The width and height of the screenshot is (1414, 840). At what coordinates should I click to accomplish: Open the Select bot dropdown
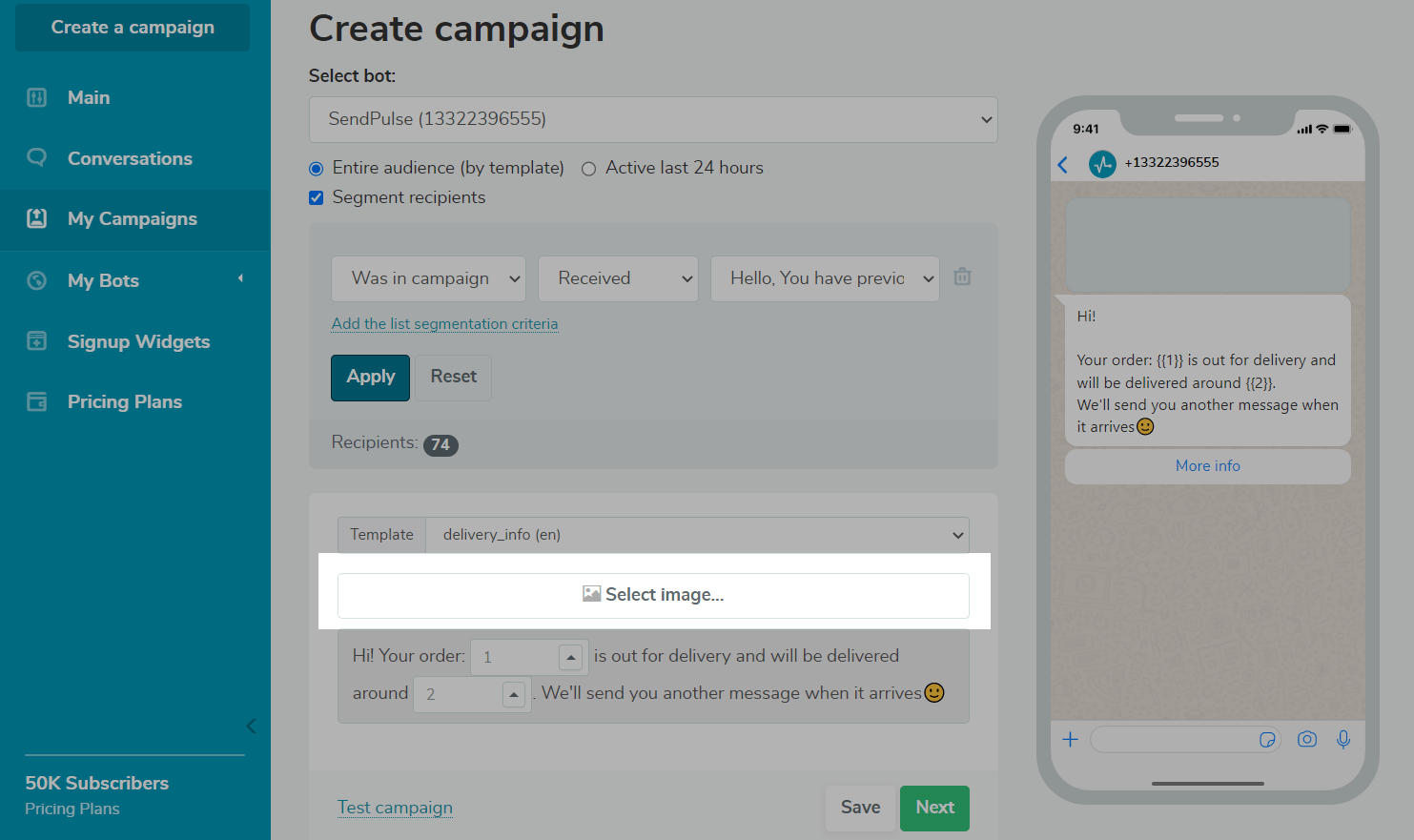point(653,119)
